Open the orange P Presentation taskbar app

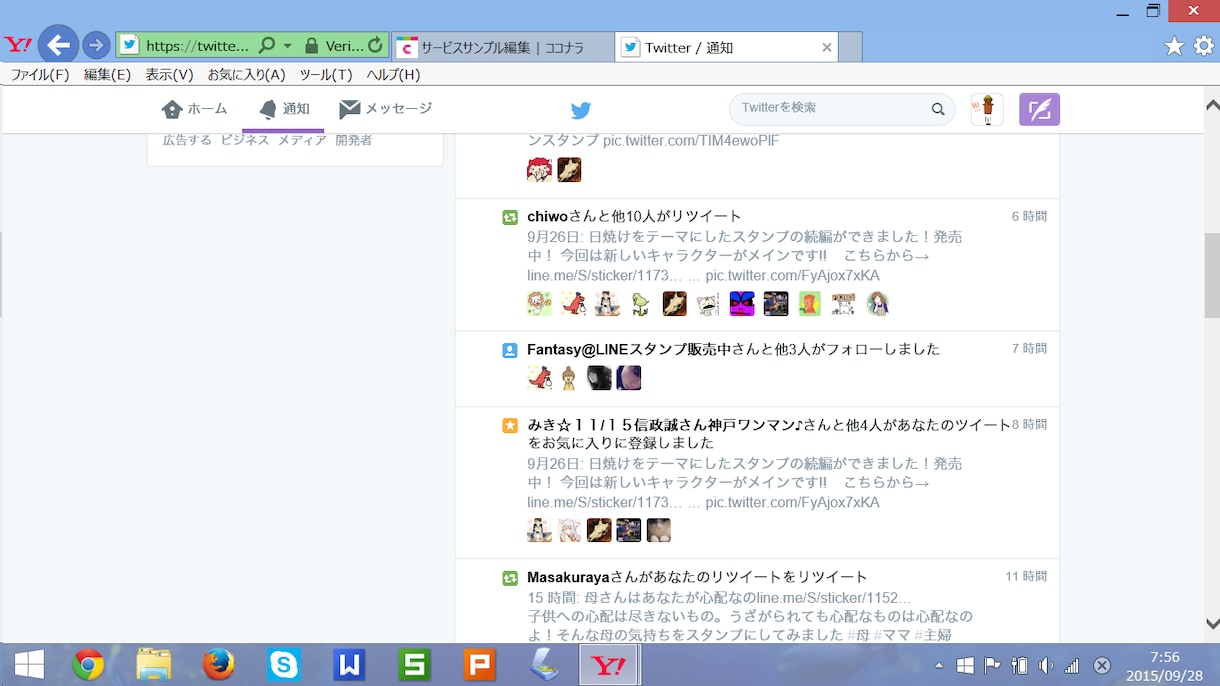coord(479,665)
